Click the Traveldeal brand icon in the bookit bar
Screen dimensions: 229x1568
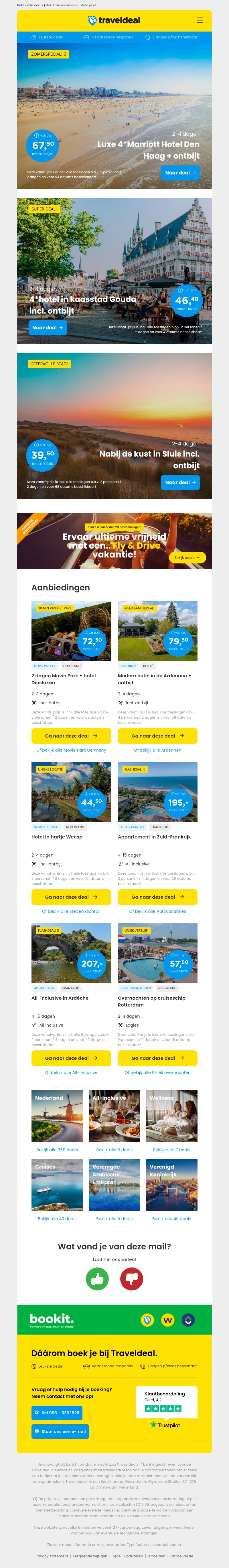(x=147, y=1320)
